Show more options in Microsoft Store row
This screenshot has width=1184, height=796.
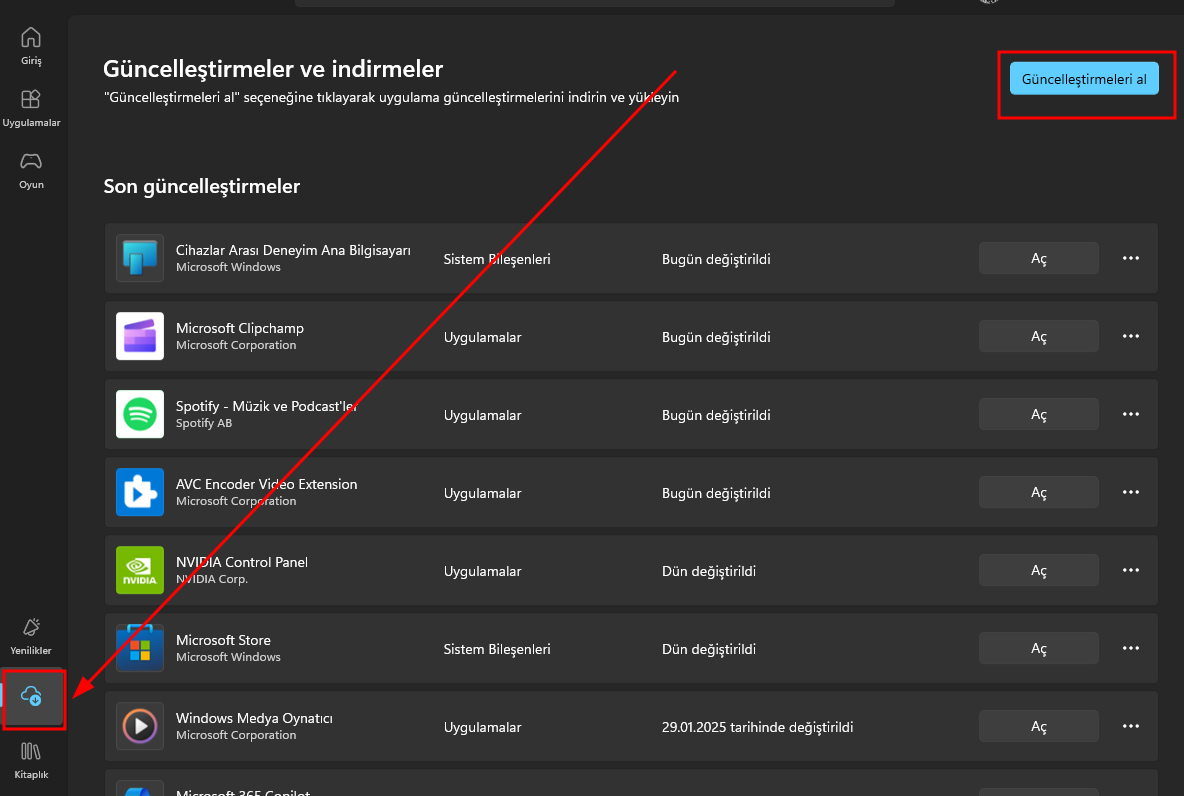(1130, 648)
